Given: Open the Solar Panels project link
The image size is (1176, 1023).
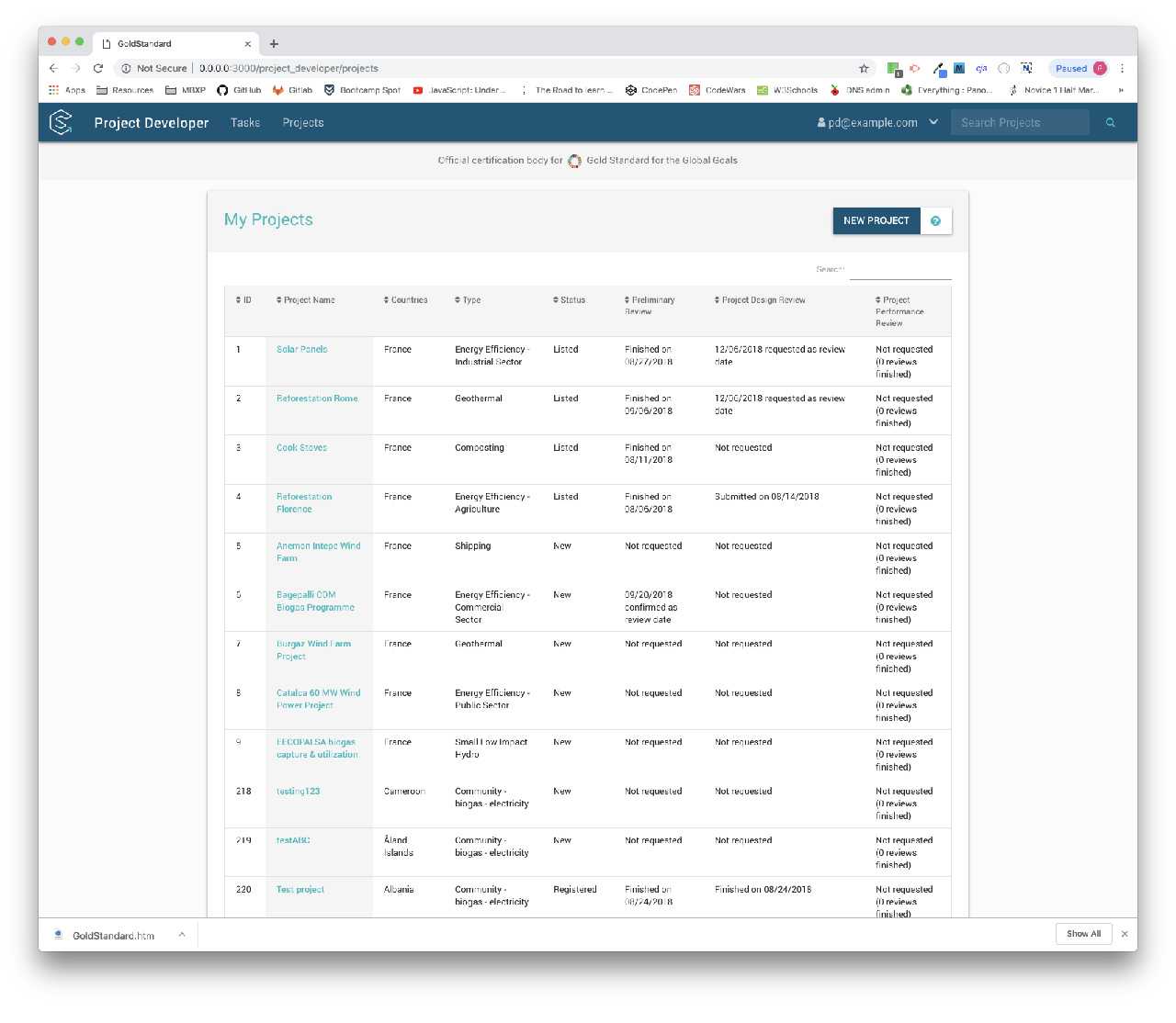Looking at the screenshot, I should click(302, 350).
